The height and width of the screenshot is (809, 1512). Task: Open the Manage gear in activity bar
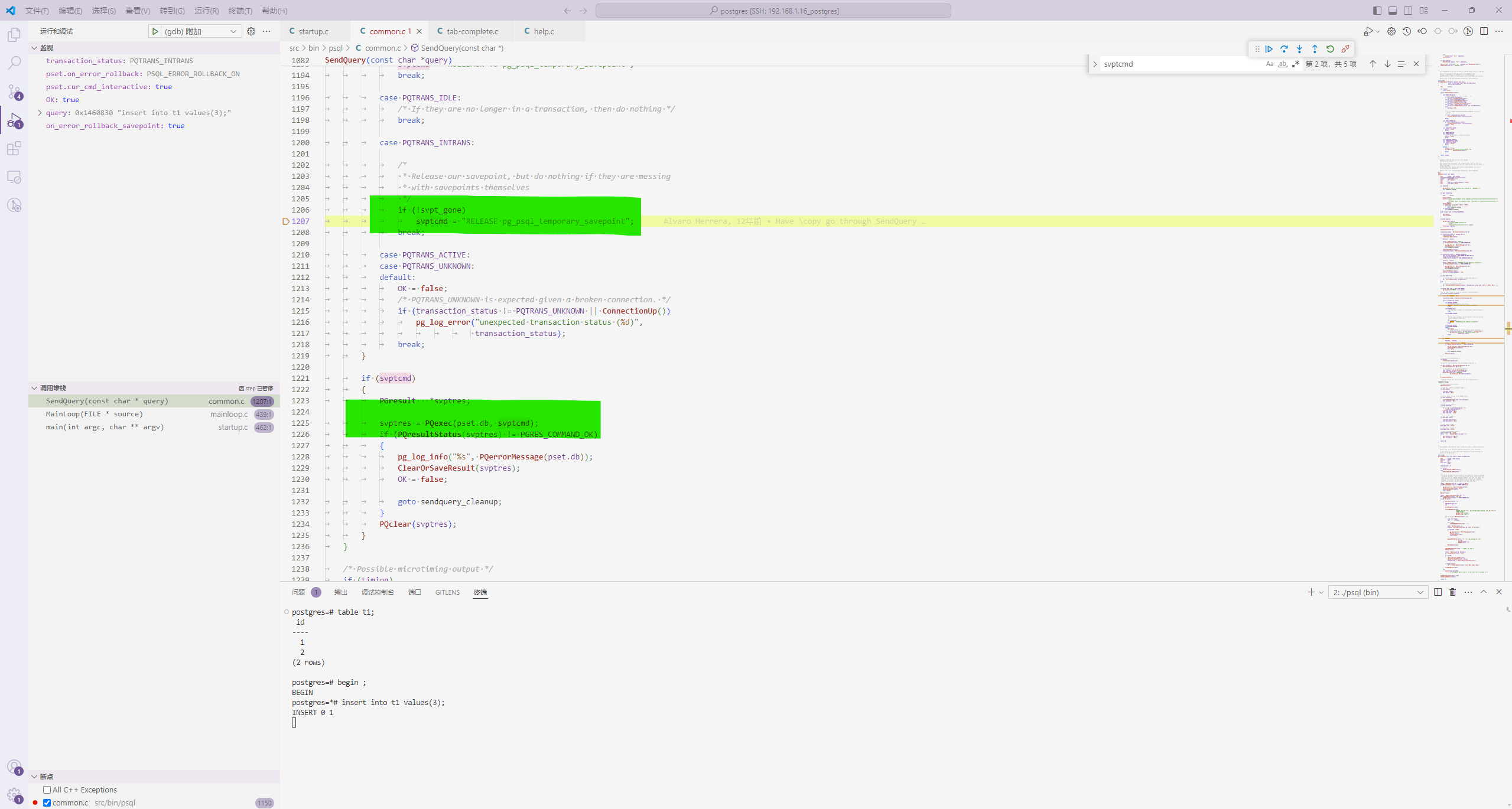14,795
